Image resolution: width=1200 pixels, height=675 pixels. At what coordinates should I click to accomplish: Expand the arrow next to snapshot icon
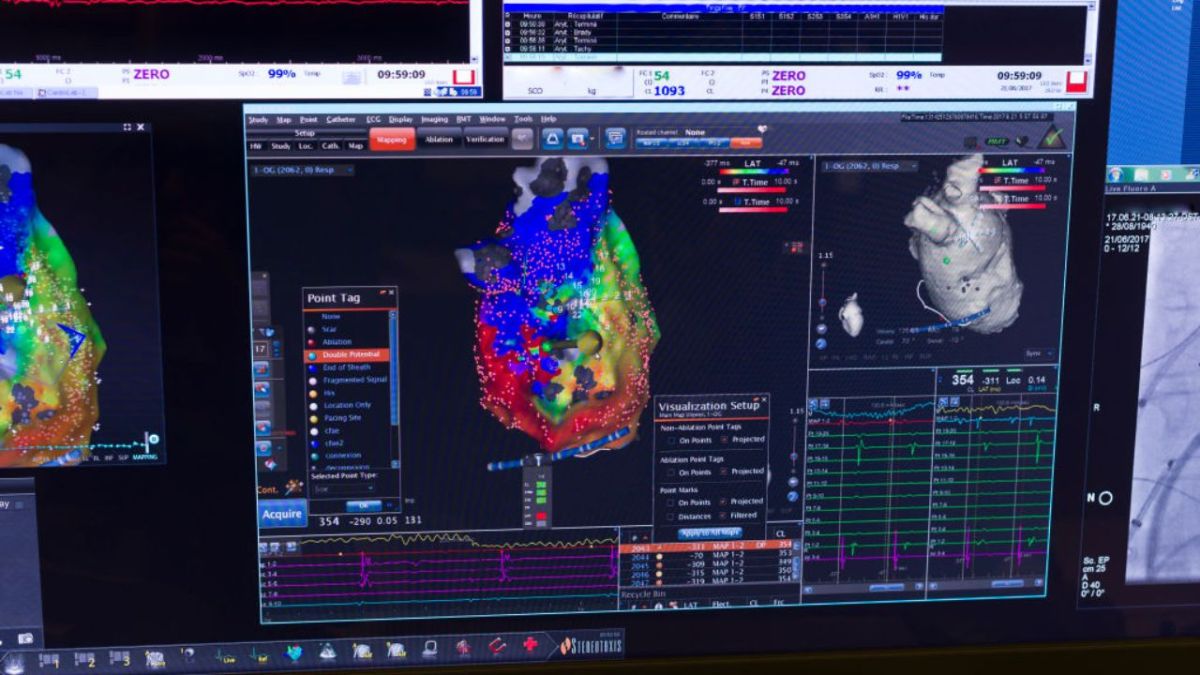pyautogui.click(x=592, y=139)
